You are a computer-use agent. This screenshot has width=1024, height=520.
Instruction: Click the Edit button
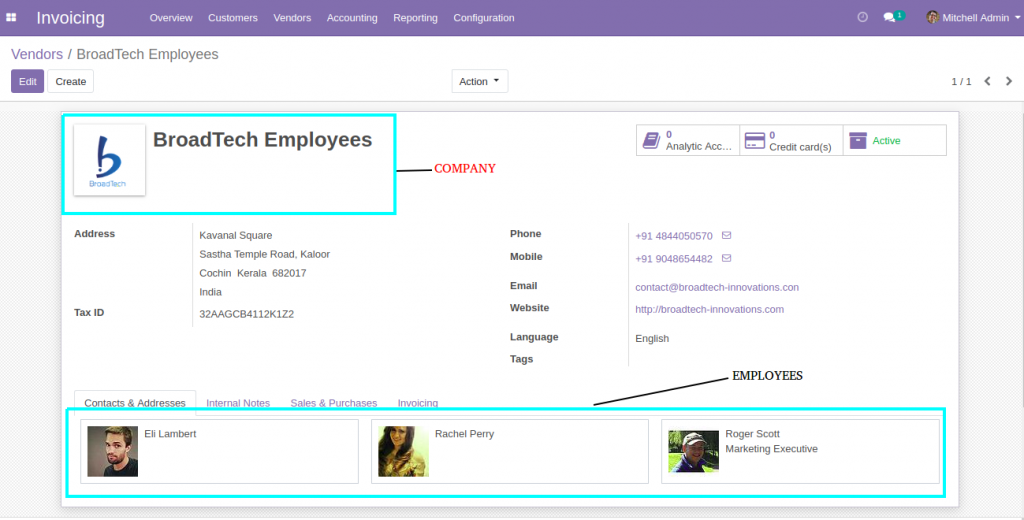coord(27,81)
